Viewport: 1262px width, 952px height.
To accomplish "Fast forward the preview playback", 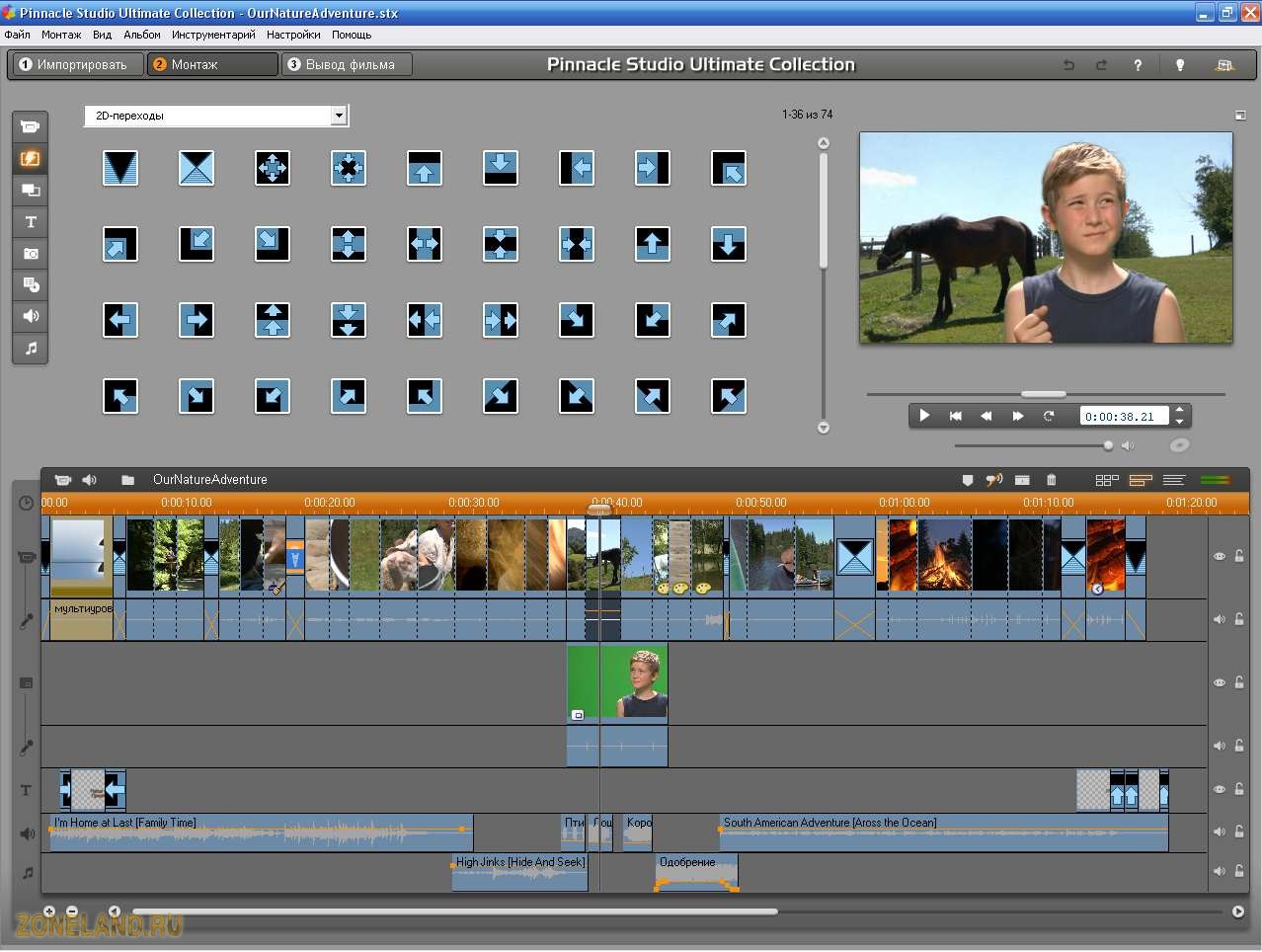I will [x=1017, y=416].
